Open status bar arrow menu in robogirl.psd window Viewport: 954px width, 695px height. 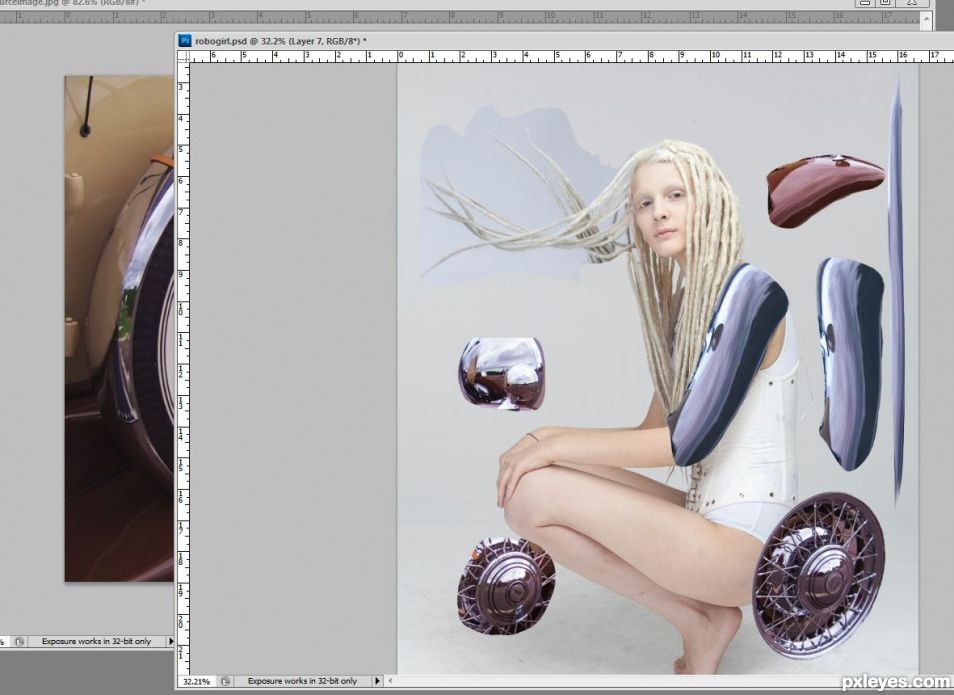click(x=377, y=681)
